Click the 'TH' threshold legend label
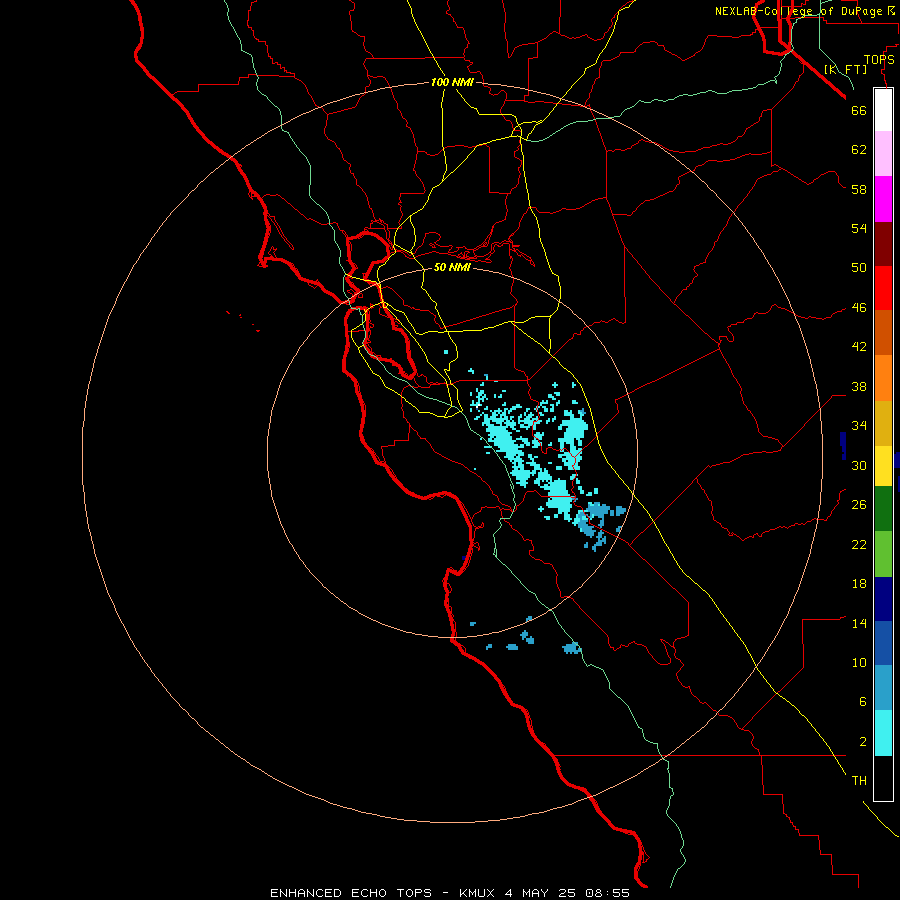This screenshot has height=900, width=900. pos(859,781)
